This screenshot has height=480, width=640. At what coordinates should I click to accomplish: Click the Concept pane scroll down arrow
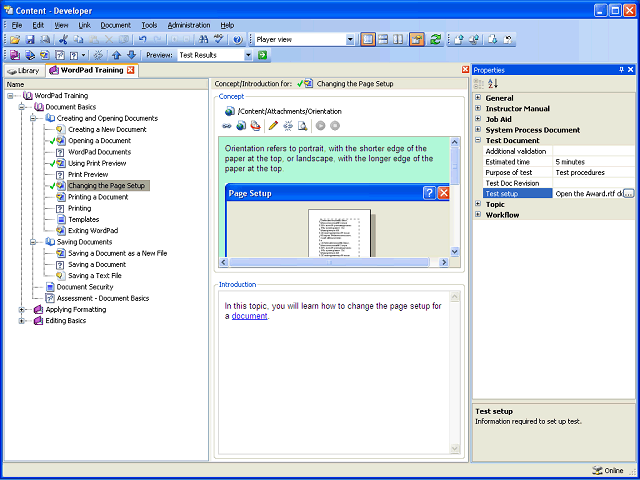(454, 252)
